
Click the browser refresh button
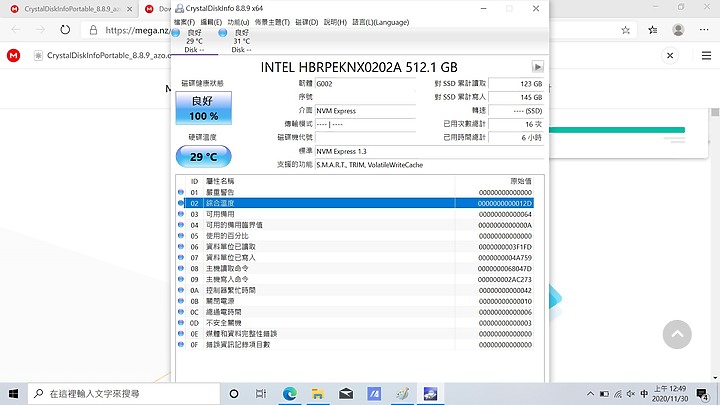point(65,30)
